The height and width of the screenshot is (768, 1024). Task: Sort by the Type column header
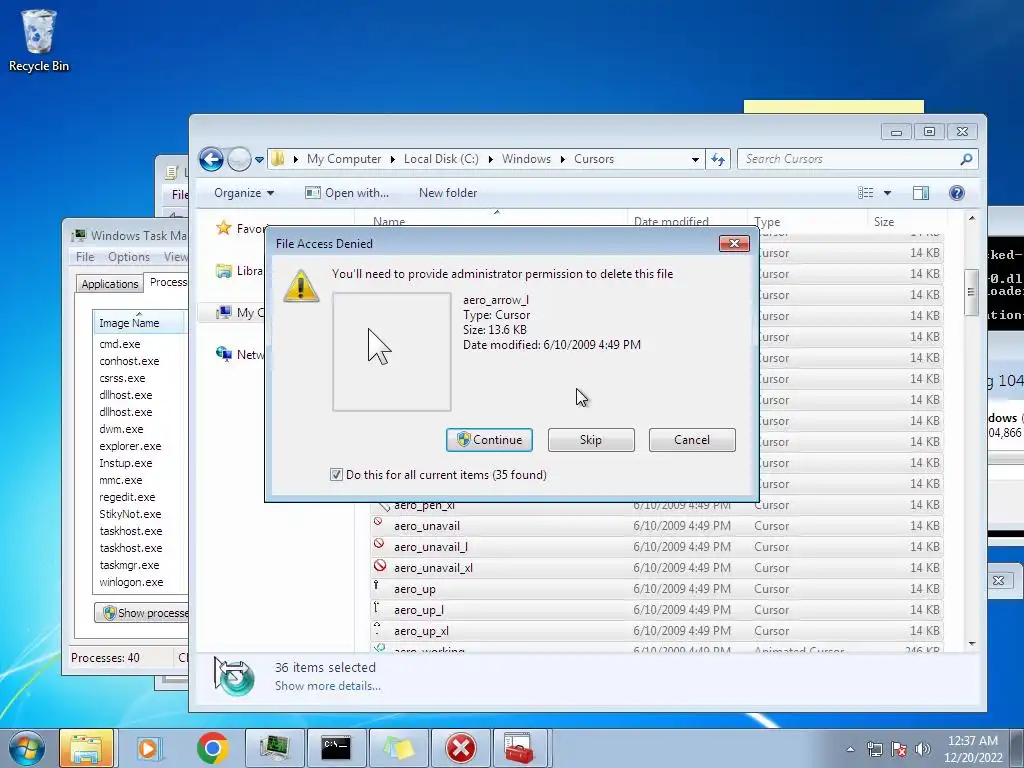[807, 221]
